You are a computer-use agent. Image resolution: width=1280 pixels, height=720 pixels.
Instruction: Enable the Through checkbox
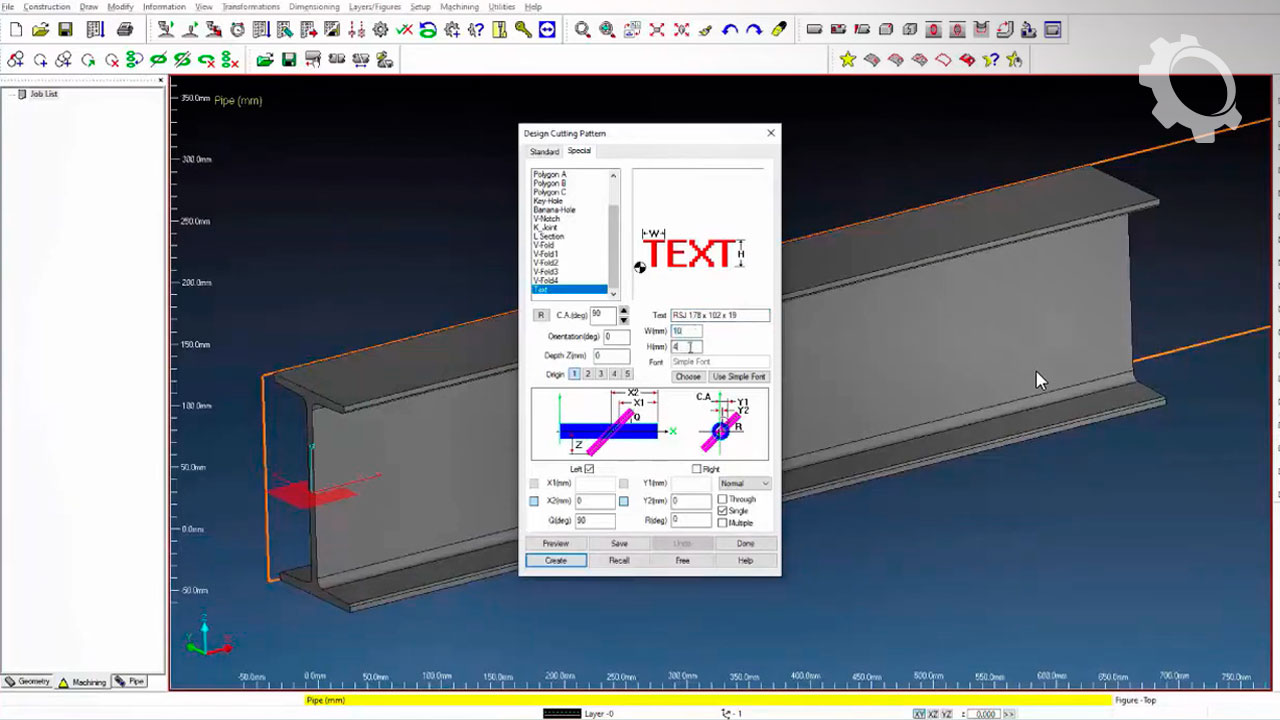tap(723, 499)
